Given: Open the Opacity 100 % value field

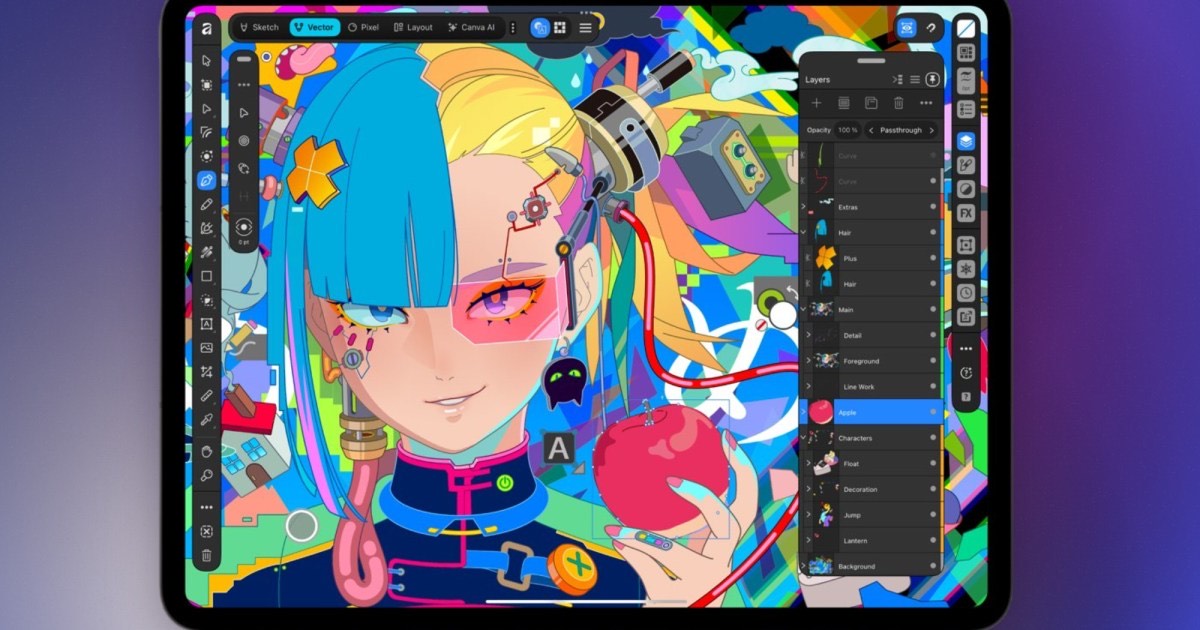Looking at the screenshot, I should click(x=848, y=130).
